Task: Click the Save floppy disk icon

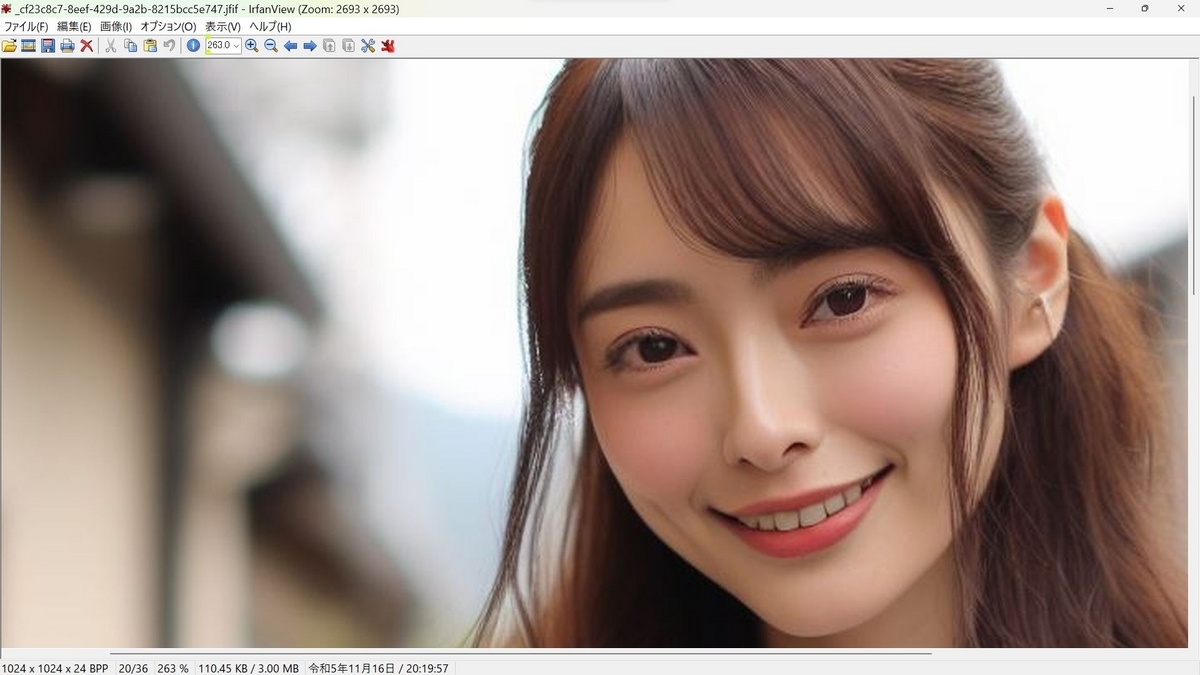Action: [x=48, y=46]
